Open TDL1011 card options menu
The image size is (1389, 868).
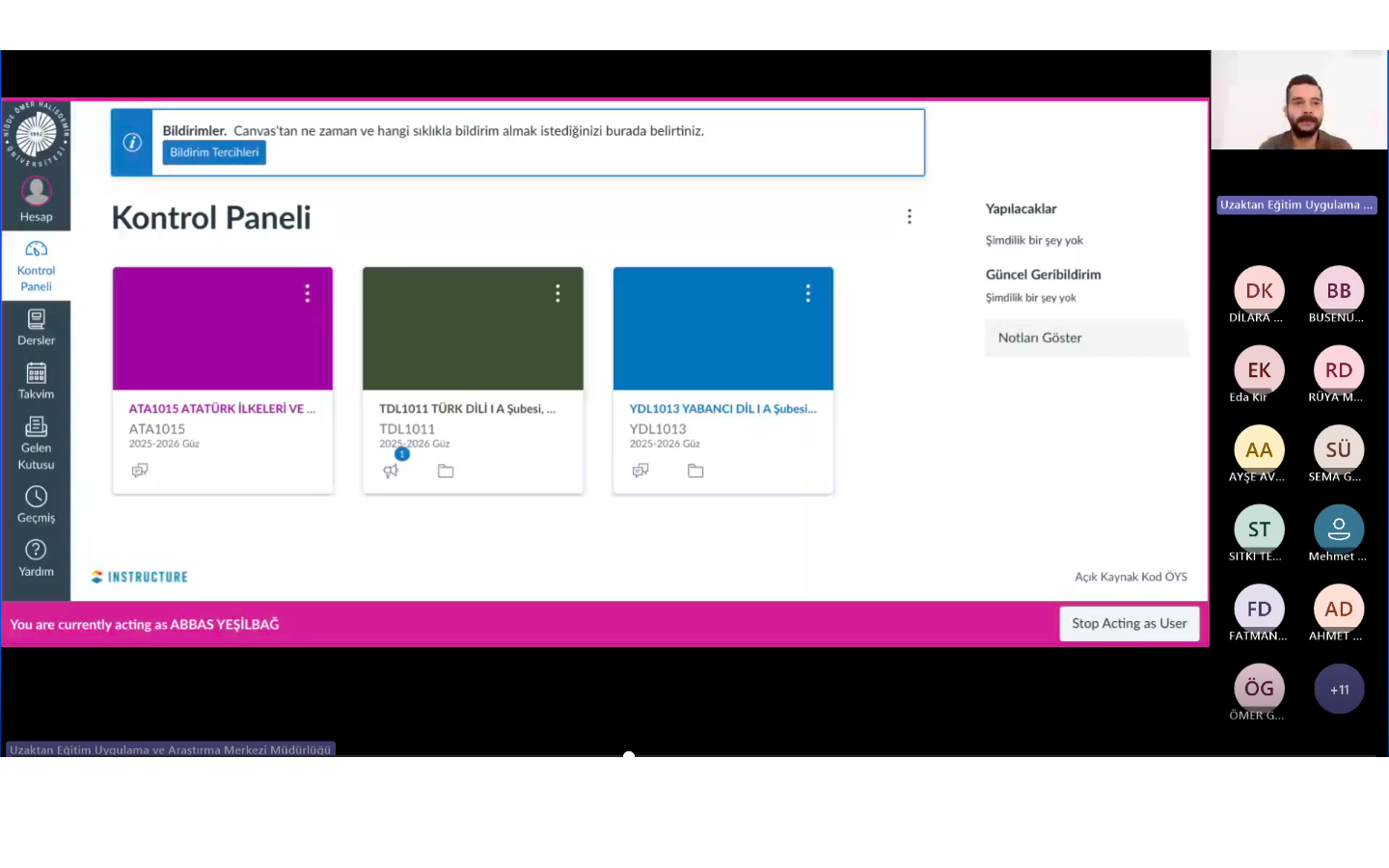558,293
